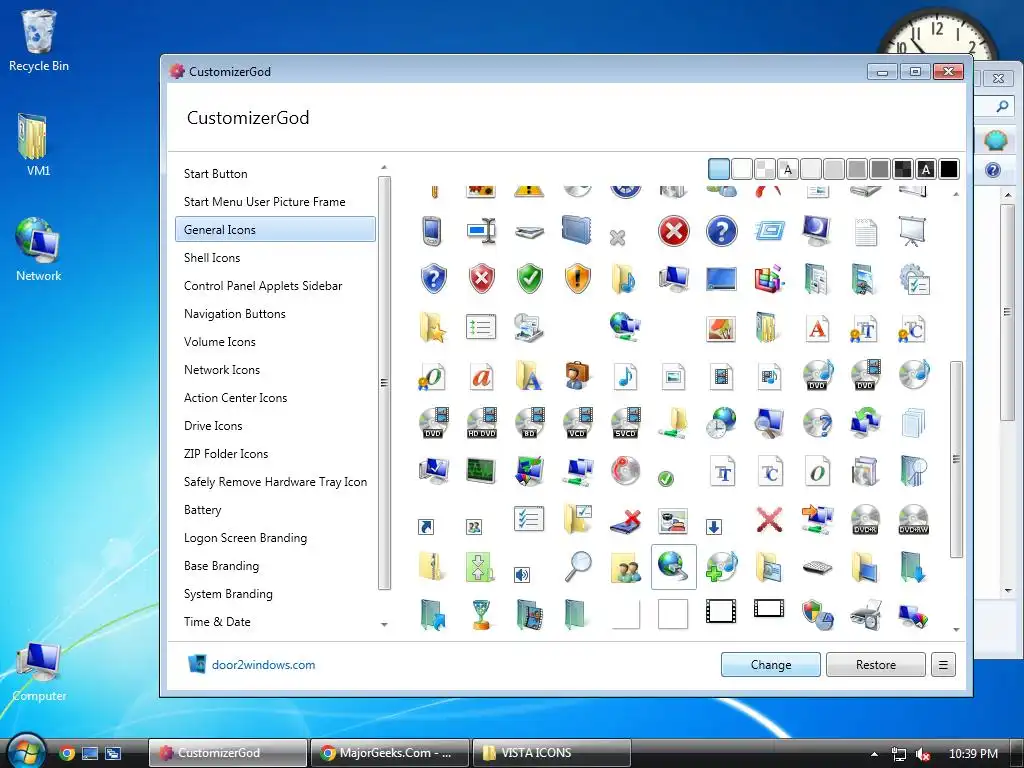Screen dimensions: 1024x768
Task: Switch to VISTA ICONS taskbar window
Action: [551, 753]
